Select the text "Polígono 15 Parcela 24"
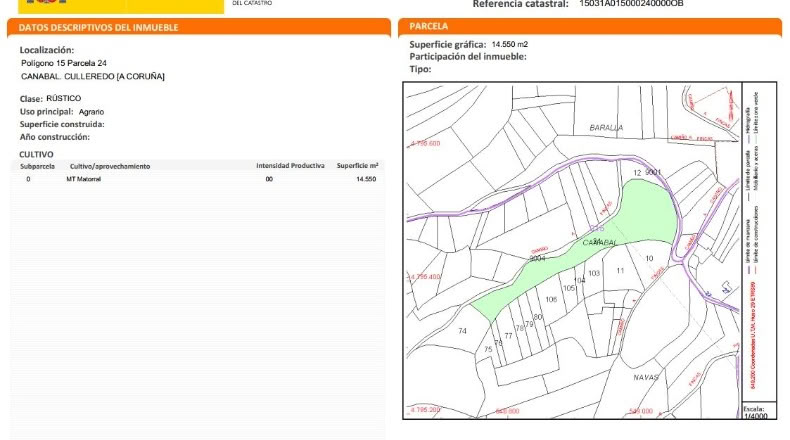Image resolution: width=790 pixels, height=440 pixels. tap(63, 63)
